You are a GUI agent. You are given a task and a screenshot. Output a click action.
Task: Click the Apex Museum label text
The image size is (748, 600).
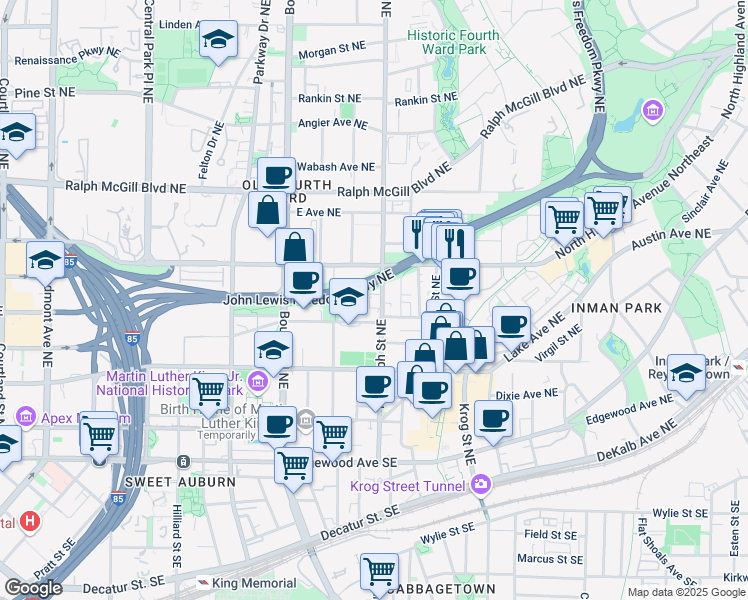pyautogui.click(x=85, y=418)
